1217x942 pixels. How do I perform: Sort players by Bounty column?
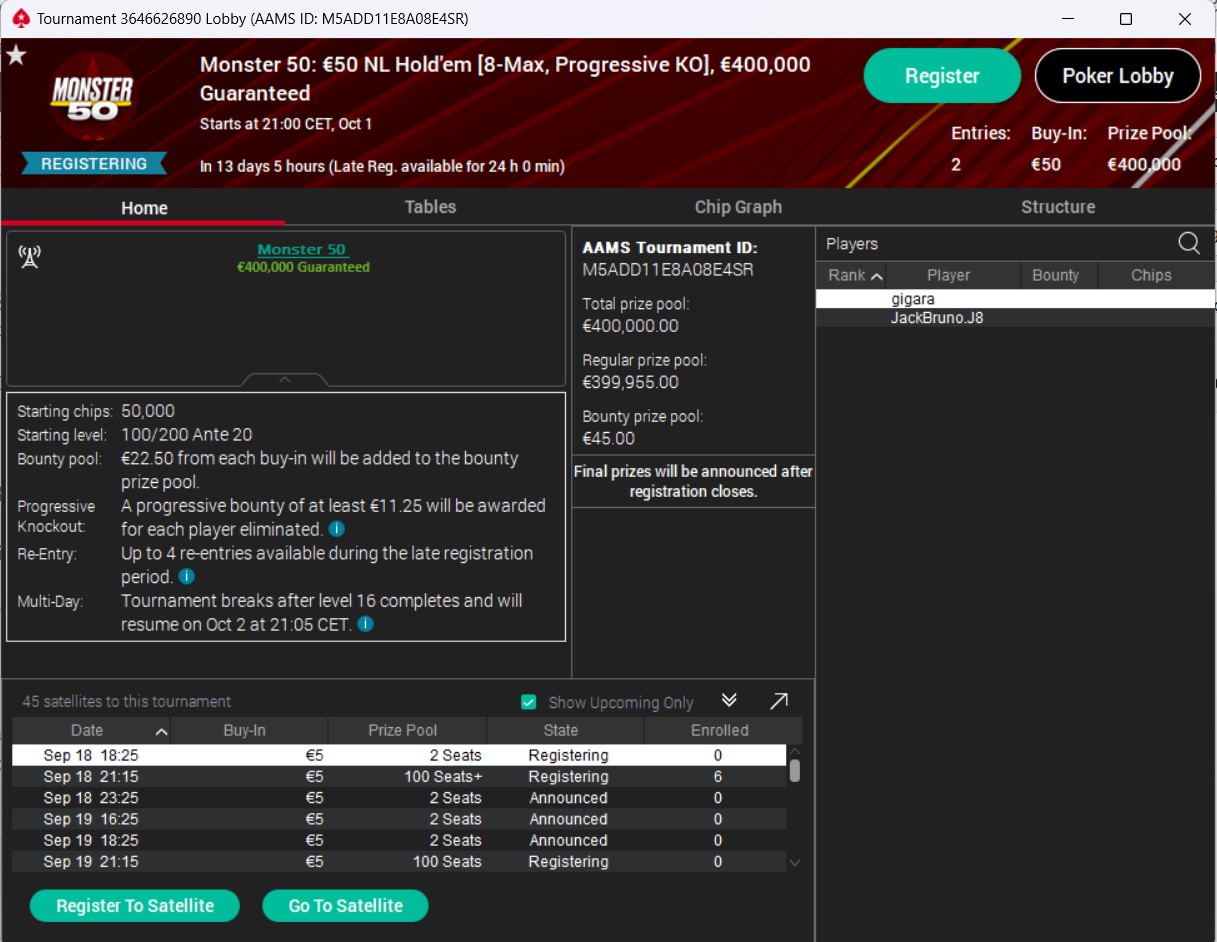tap(1056, 275)
